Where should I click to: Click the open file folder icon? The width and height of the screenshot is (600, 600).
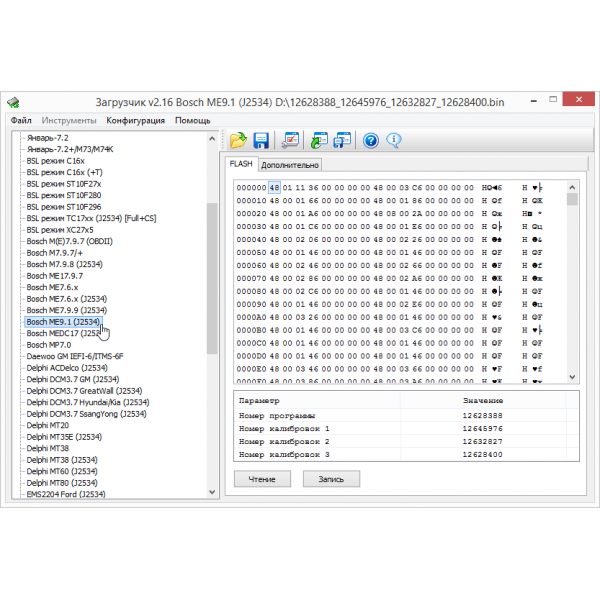click(x=238, y=141)
